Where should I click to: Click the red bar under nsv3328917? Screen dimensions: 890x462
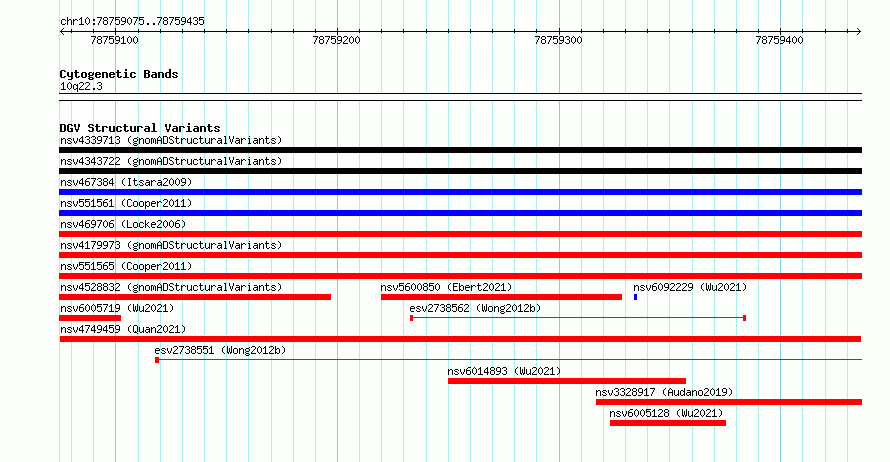click(x=729, y=402)
